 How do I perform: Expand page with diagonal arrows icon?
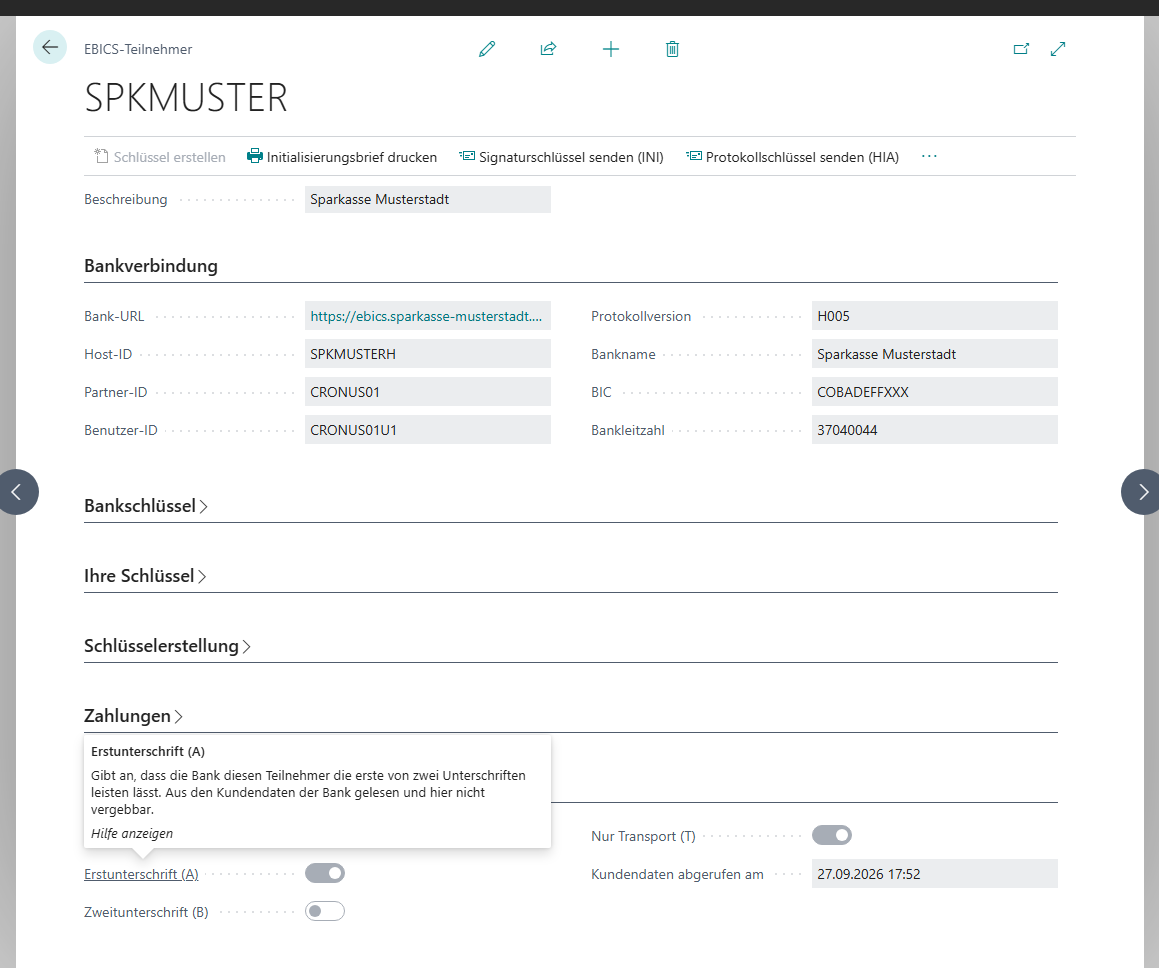[1058, 50]
